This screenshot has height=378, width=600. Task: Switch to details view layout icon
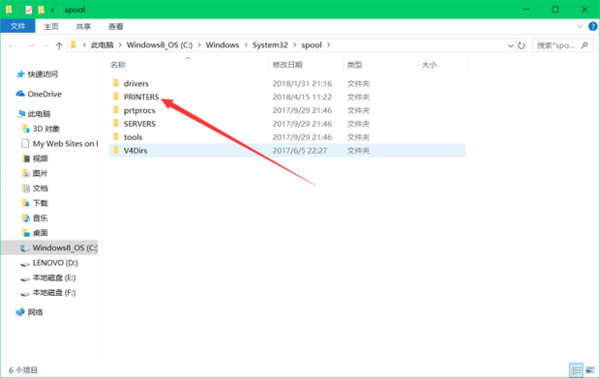tap(576, 370)
